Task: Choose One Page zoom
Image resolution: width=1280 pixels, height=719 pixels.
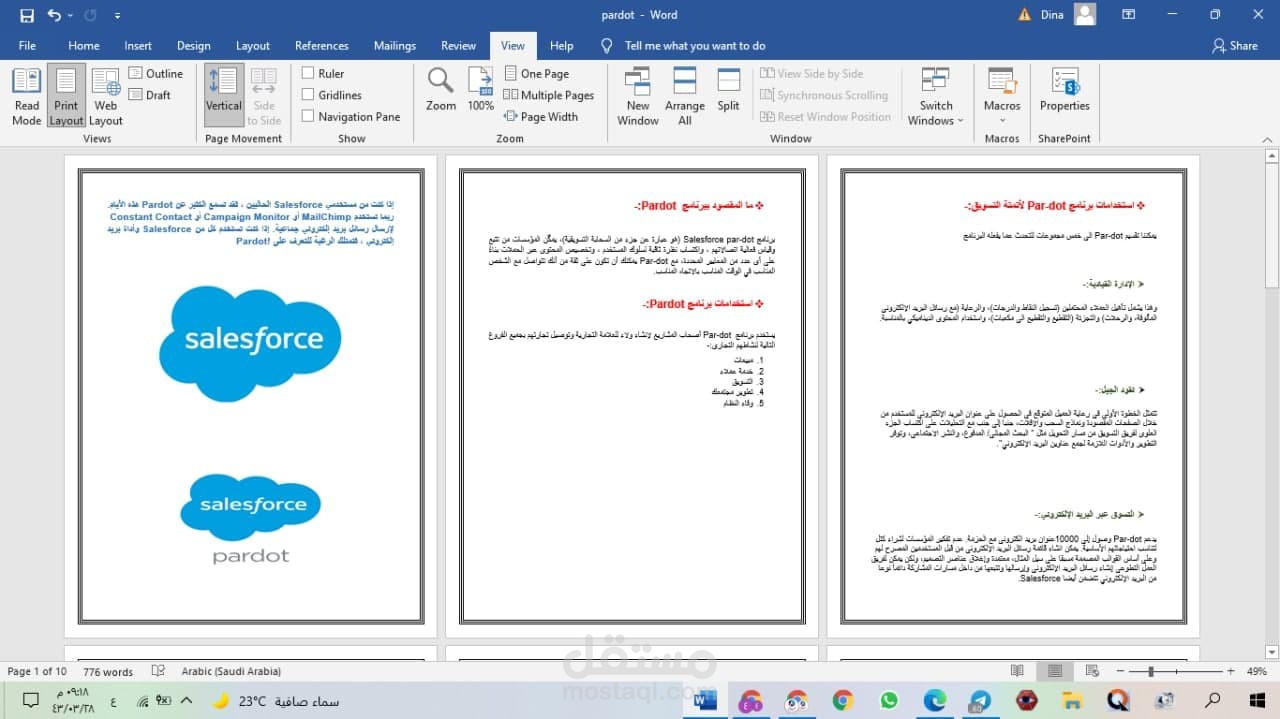Action: coord(537,73)
